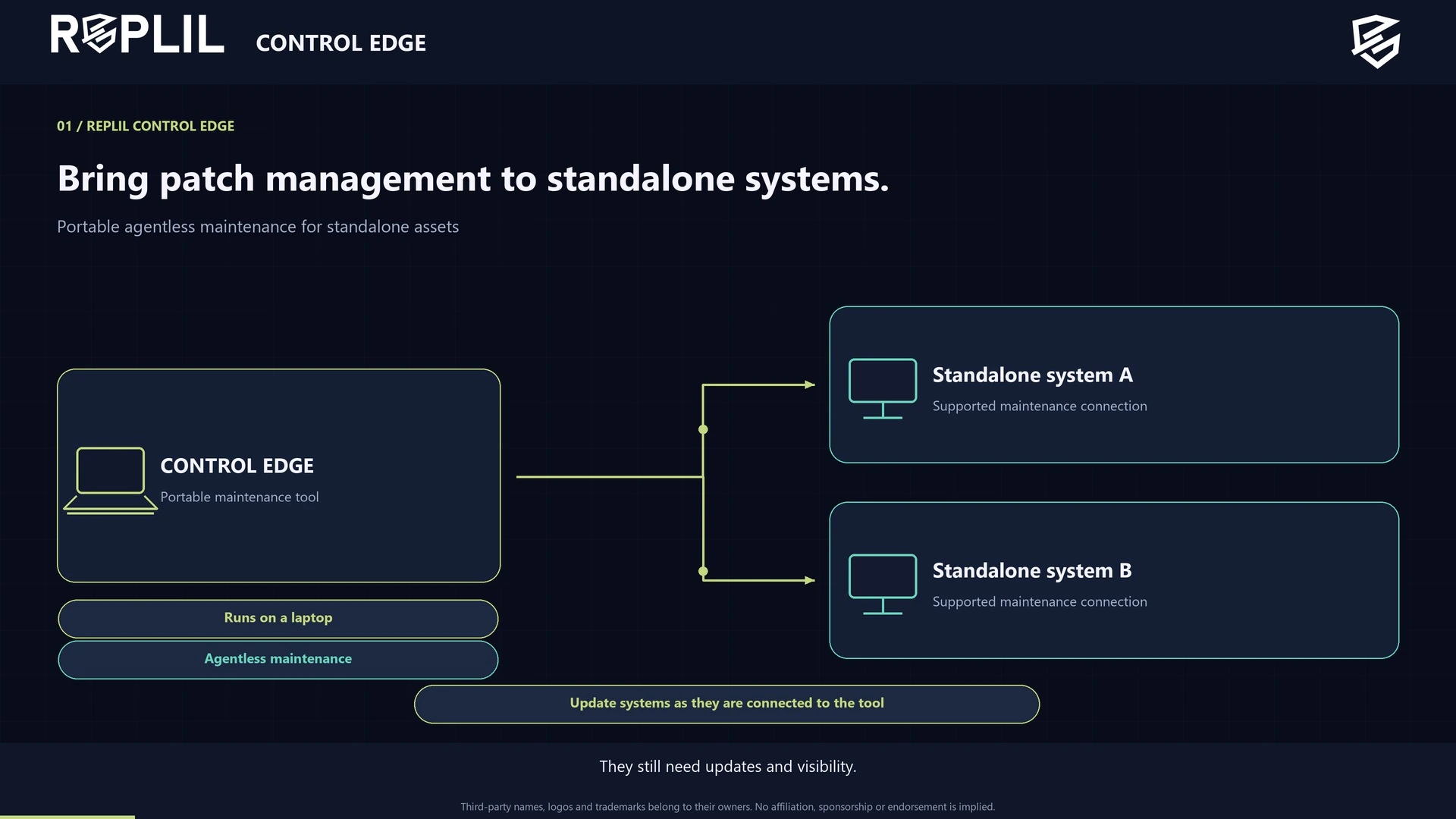Viewport: 1456px width, 819px height.
Task: Click the "CONTROL EDGE" card title
Action: 237,466
